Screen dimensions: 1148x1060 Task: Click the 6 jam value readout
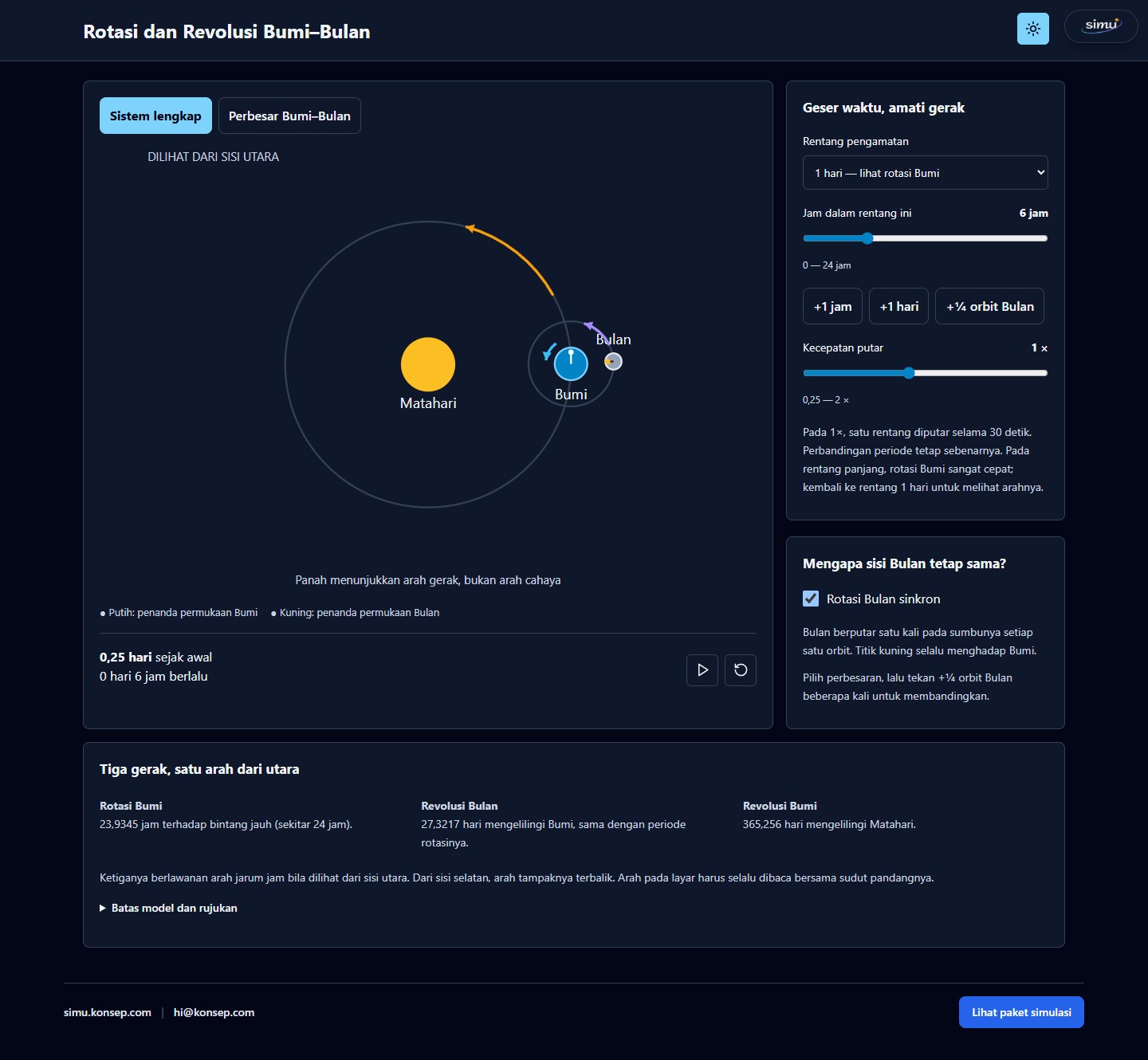point(1033,213)
